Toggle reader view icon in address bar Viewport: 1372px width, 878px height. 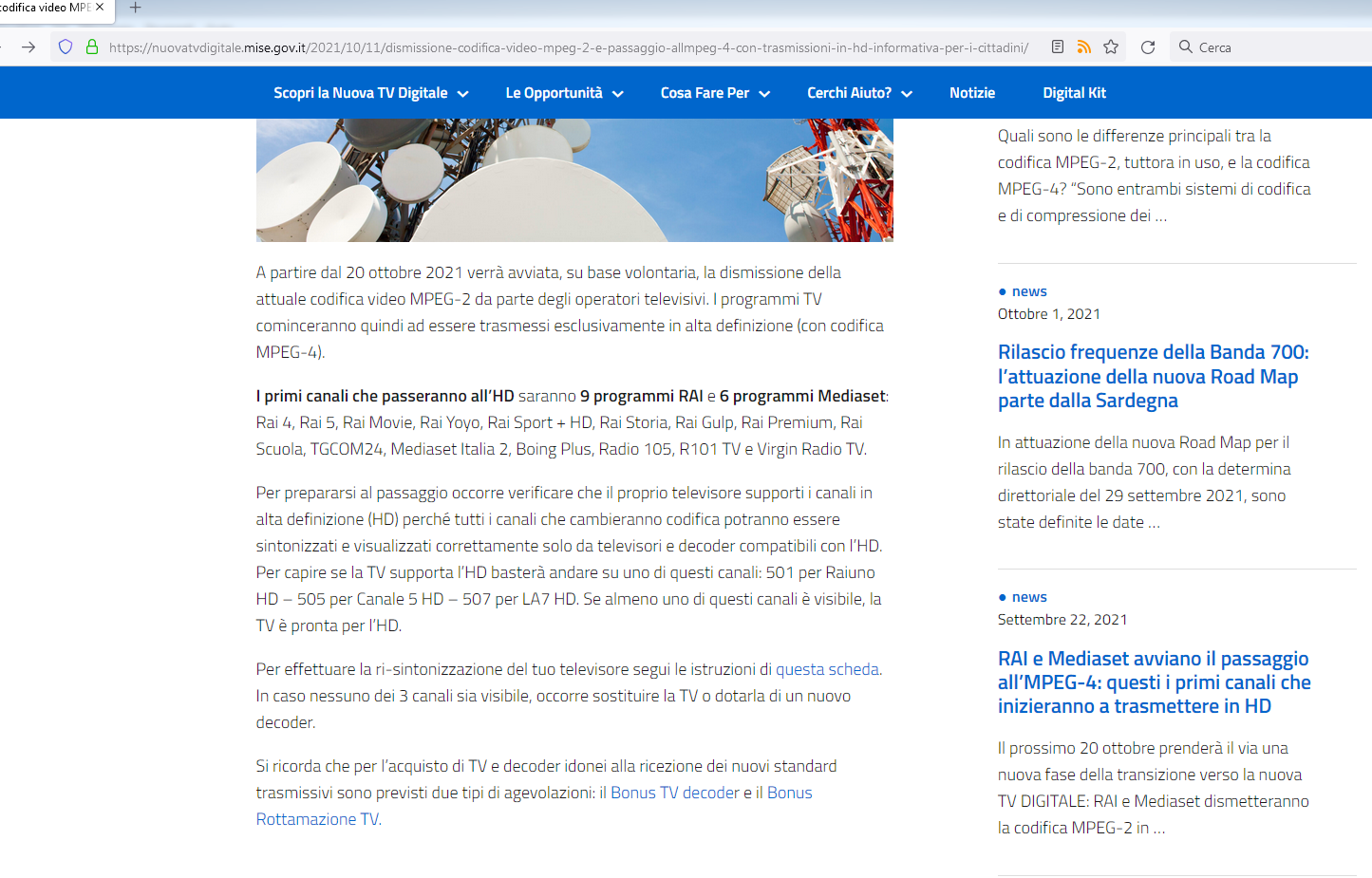(1058, 47)
